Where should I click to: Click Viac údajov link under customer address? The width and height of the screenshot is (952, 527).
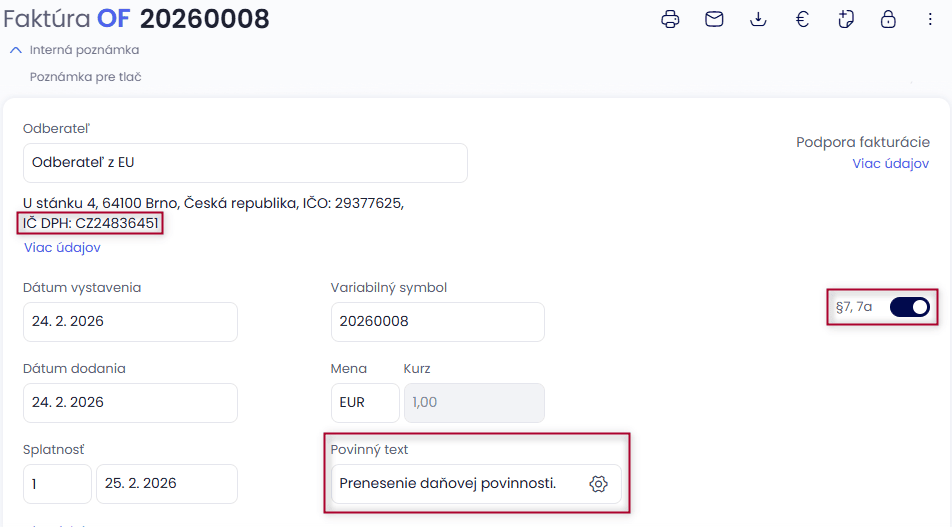62,248
